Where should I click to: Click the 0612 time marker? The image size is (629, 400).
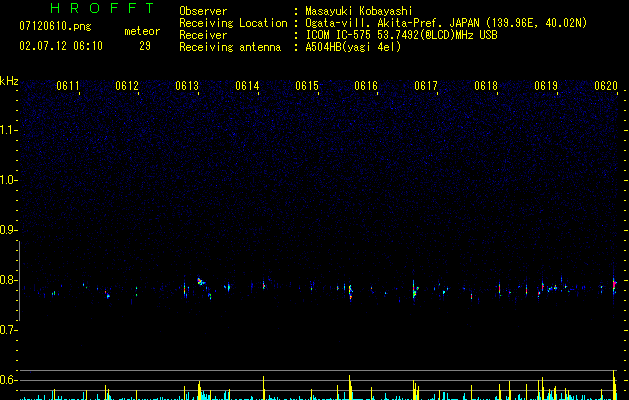[127, 86]
